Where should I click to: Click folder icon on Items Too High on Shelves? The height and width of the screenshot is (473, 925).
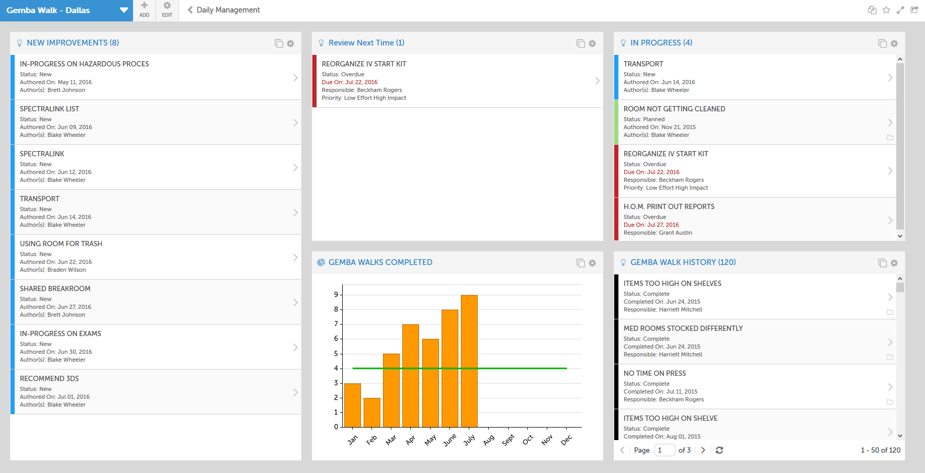[x=890, y=312]
